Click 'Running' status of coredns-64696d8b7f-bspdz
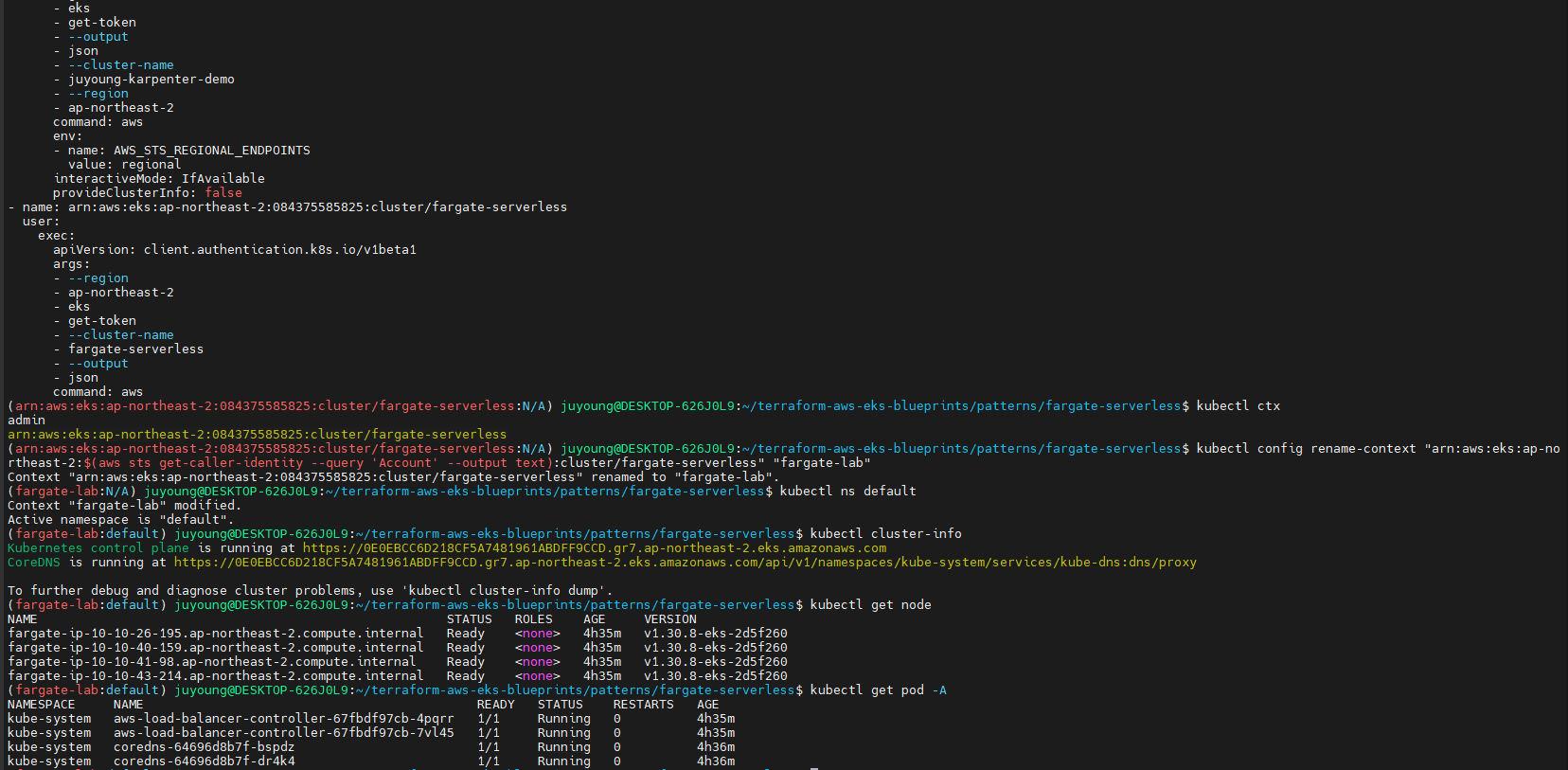This screenshot has width=1568, height=770. 564,747
